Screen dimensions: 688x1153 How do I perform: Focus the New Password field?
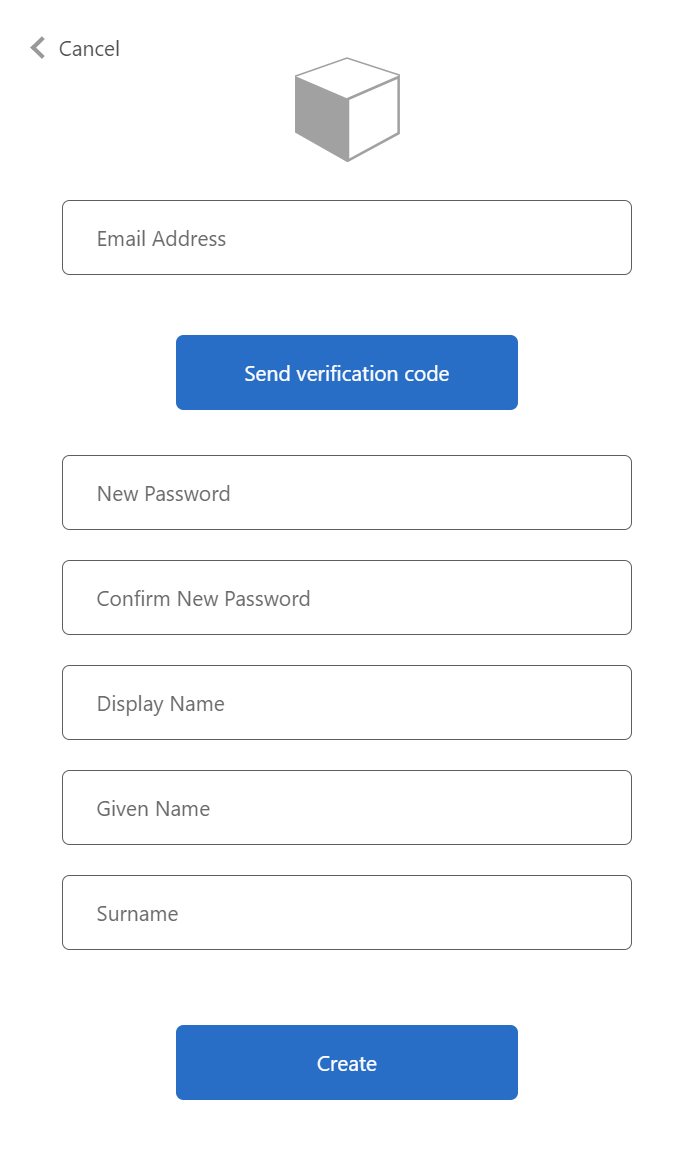pyautogui.click(x=347, y=492)
